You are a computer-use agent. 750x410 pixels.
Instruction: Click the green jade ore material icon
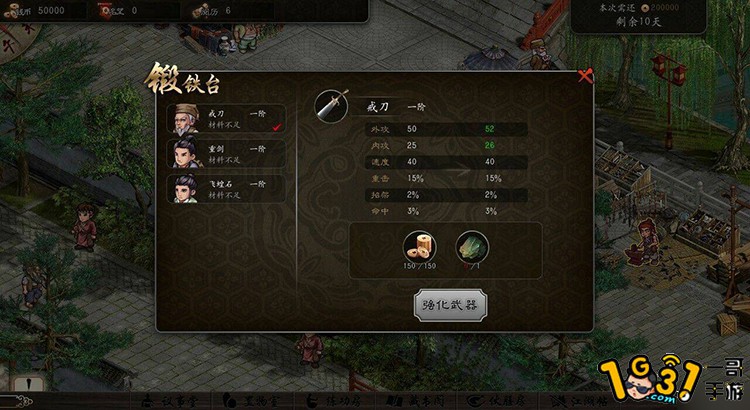click(x=472, y=247)
